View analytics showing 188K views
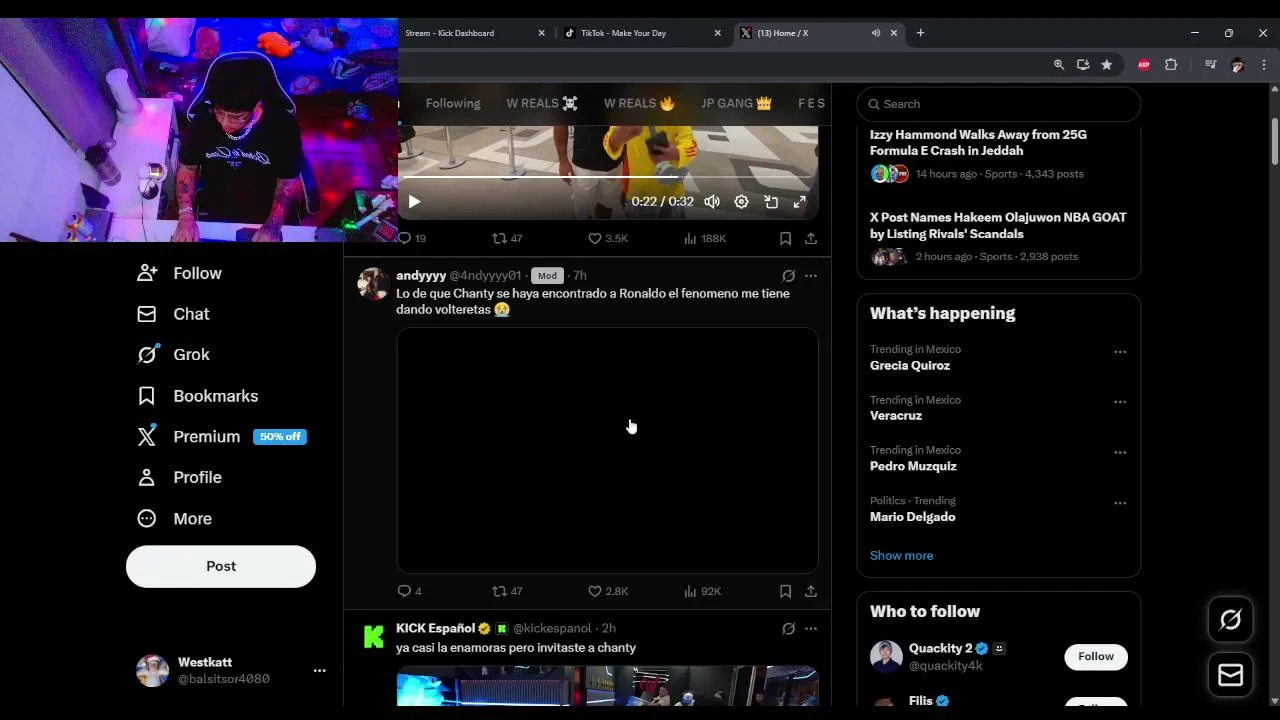This screenshot has height=720, width=1280. pos(705,238)
